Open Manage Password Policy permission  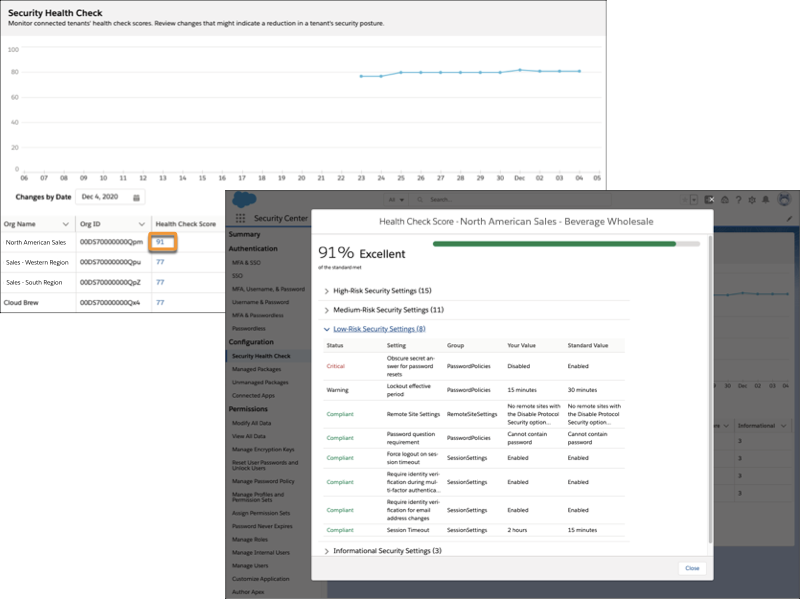point(263,481)
